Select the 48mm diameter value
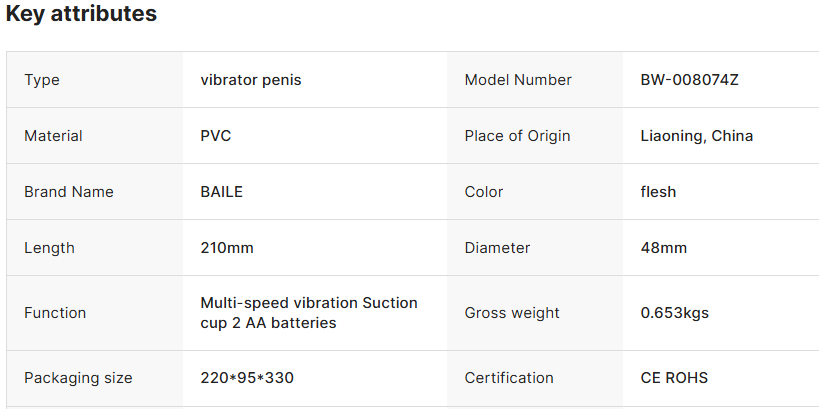The width and height of the screenshot is (819, 409). pos(663,248)
